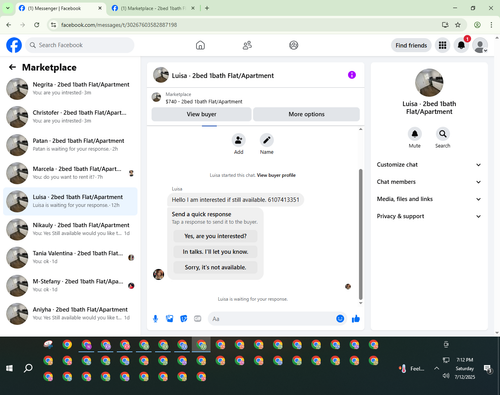
Task: Open Patan conversation
Action: [70, 145]
